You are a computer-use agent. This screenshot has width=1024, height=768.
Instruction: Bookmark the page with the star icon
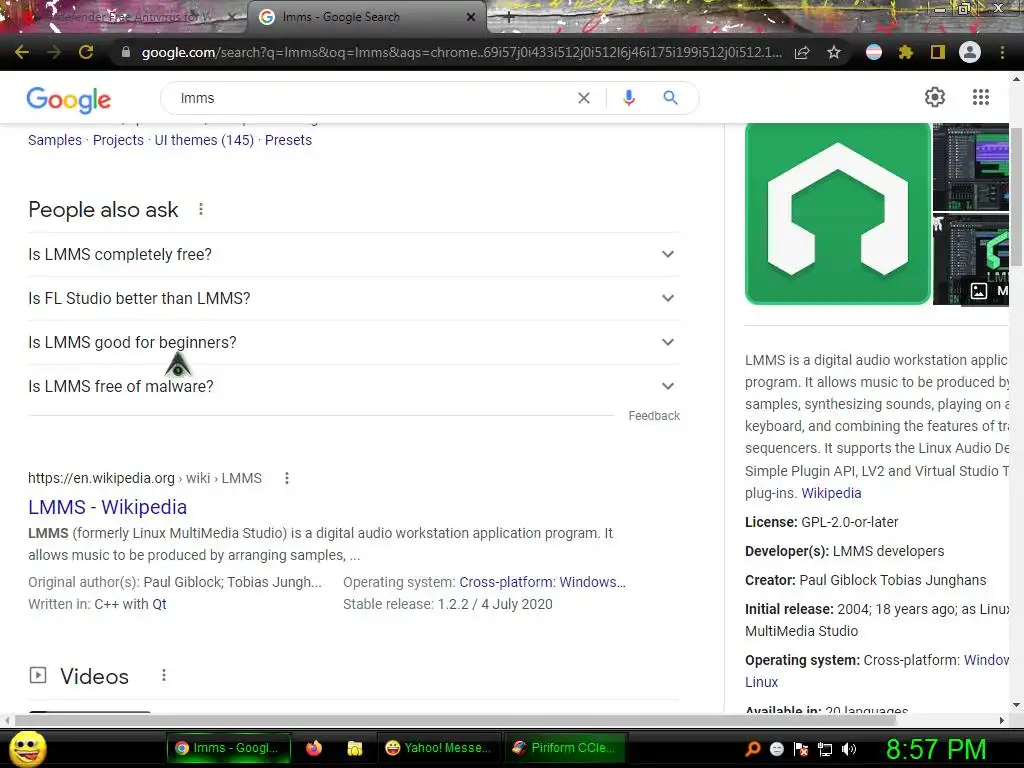(x=834, y=52)
